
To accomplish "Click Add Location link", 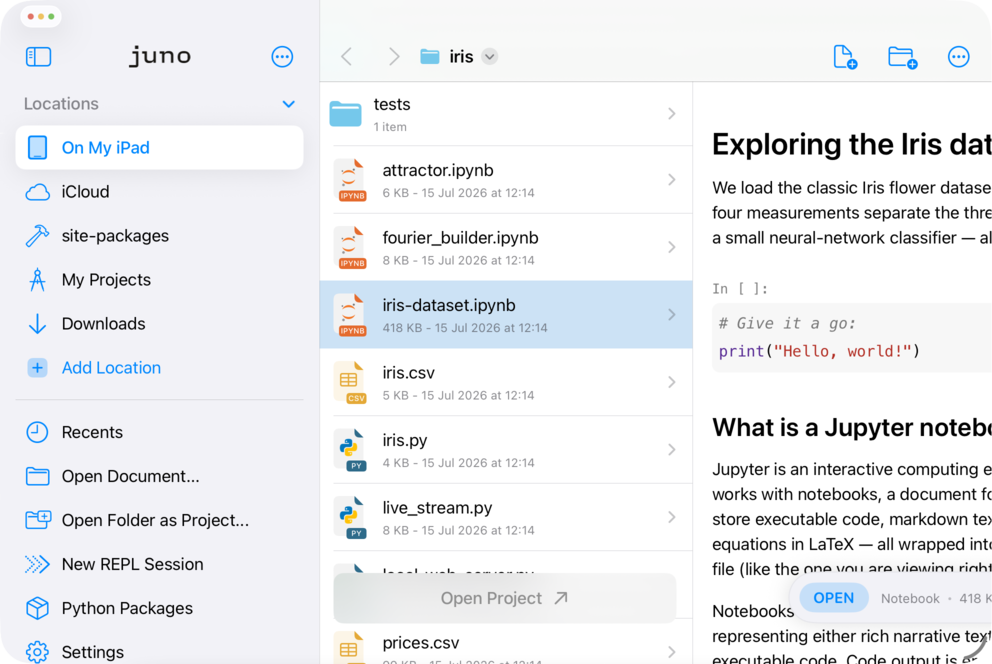I will 111,367.
